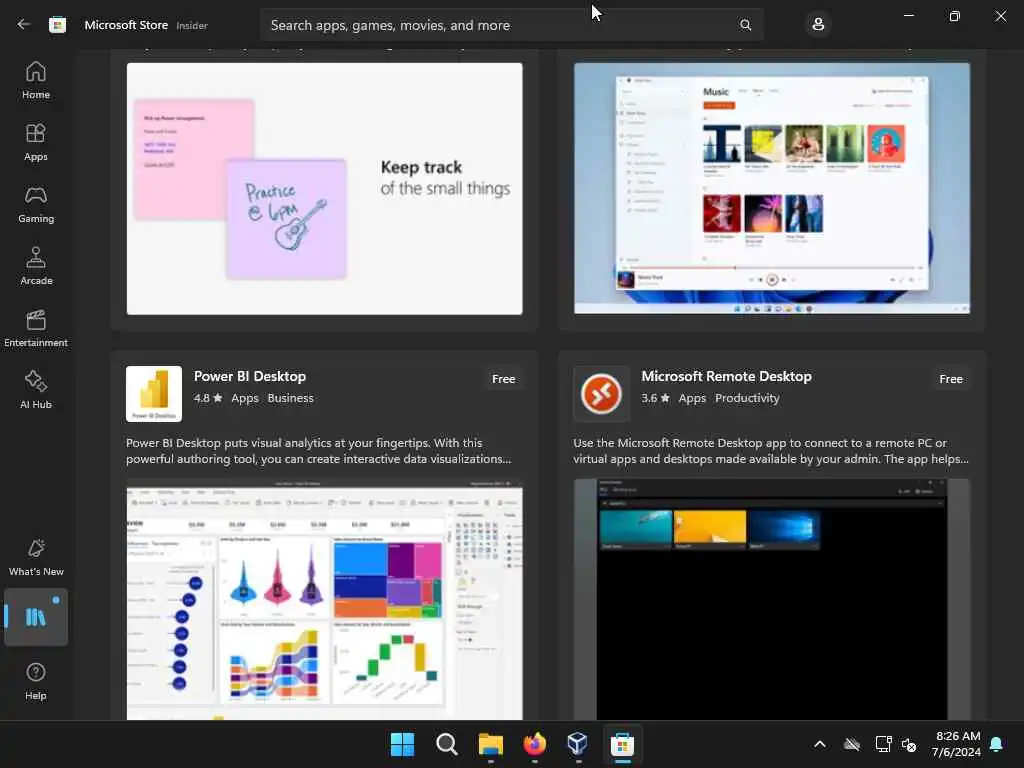Open the Power BI dashboard screenshot
Screen dimensions: 1024x768
325,600
